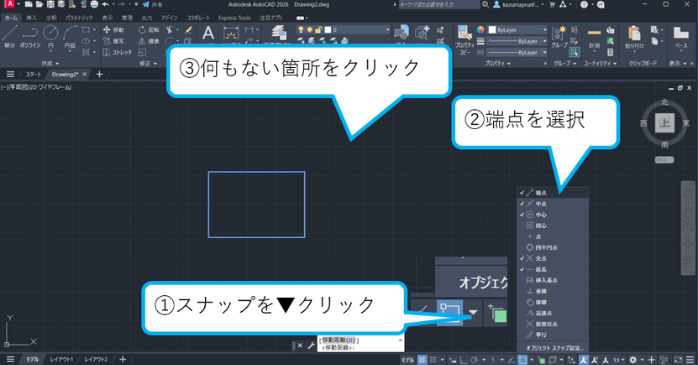Select the 四半円点 quadrant snap menu item
Image resolution: width=698 pixels, height=365 pixels.
click(552, 247)
